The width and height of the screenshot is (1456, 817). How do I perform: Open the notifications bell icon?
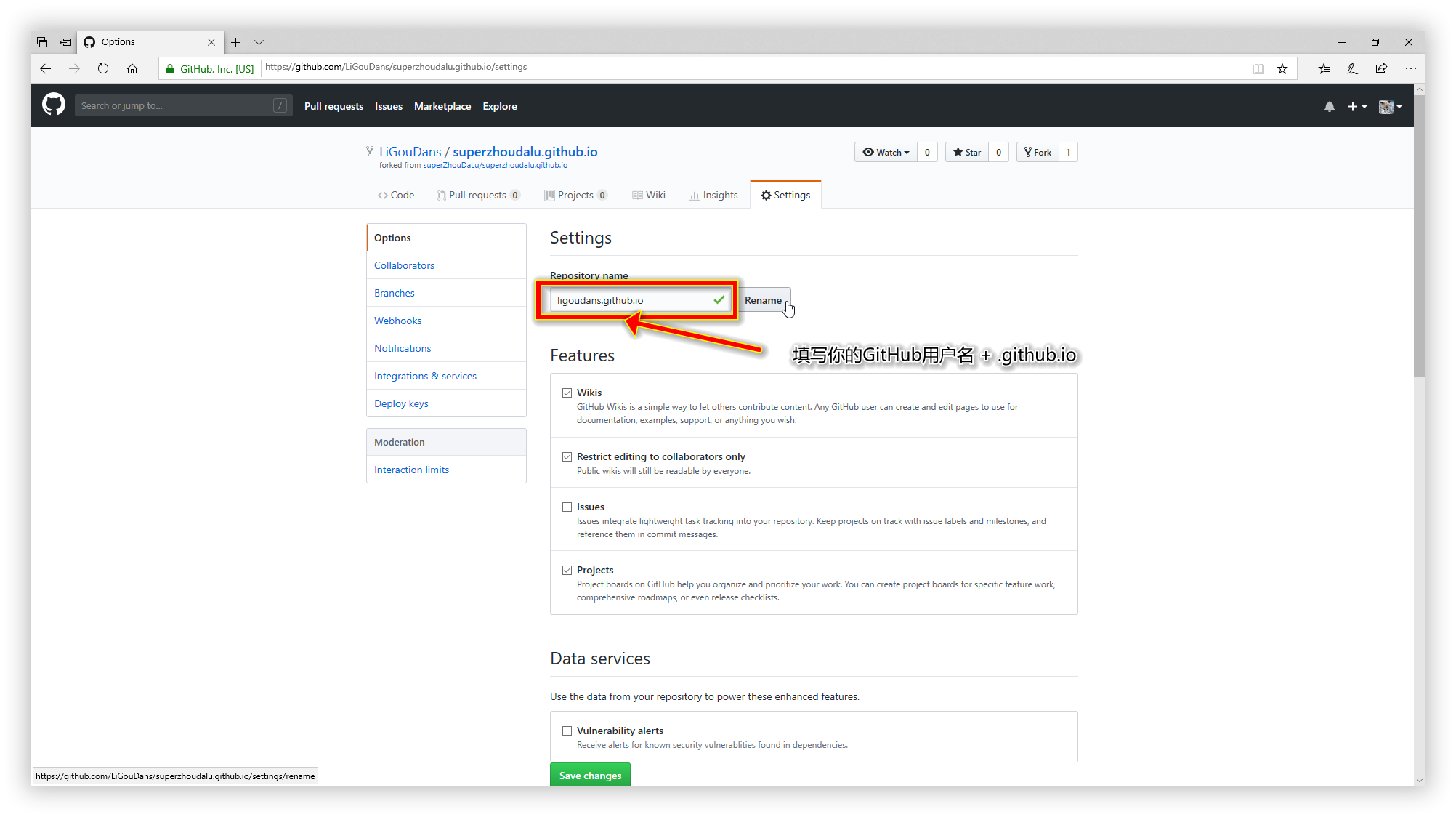point(1329,106)
